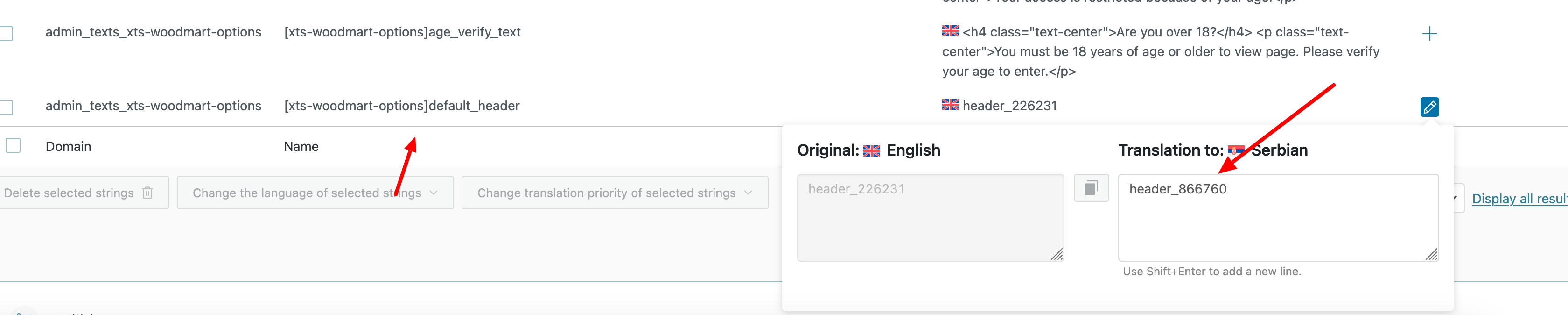Follow the Display all results link

pos(1519,199)
